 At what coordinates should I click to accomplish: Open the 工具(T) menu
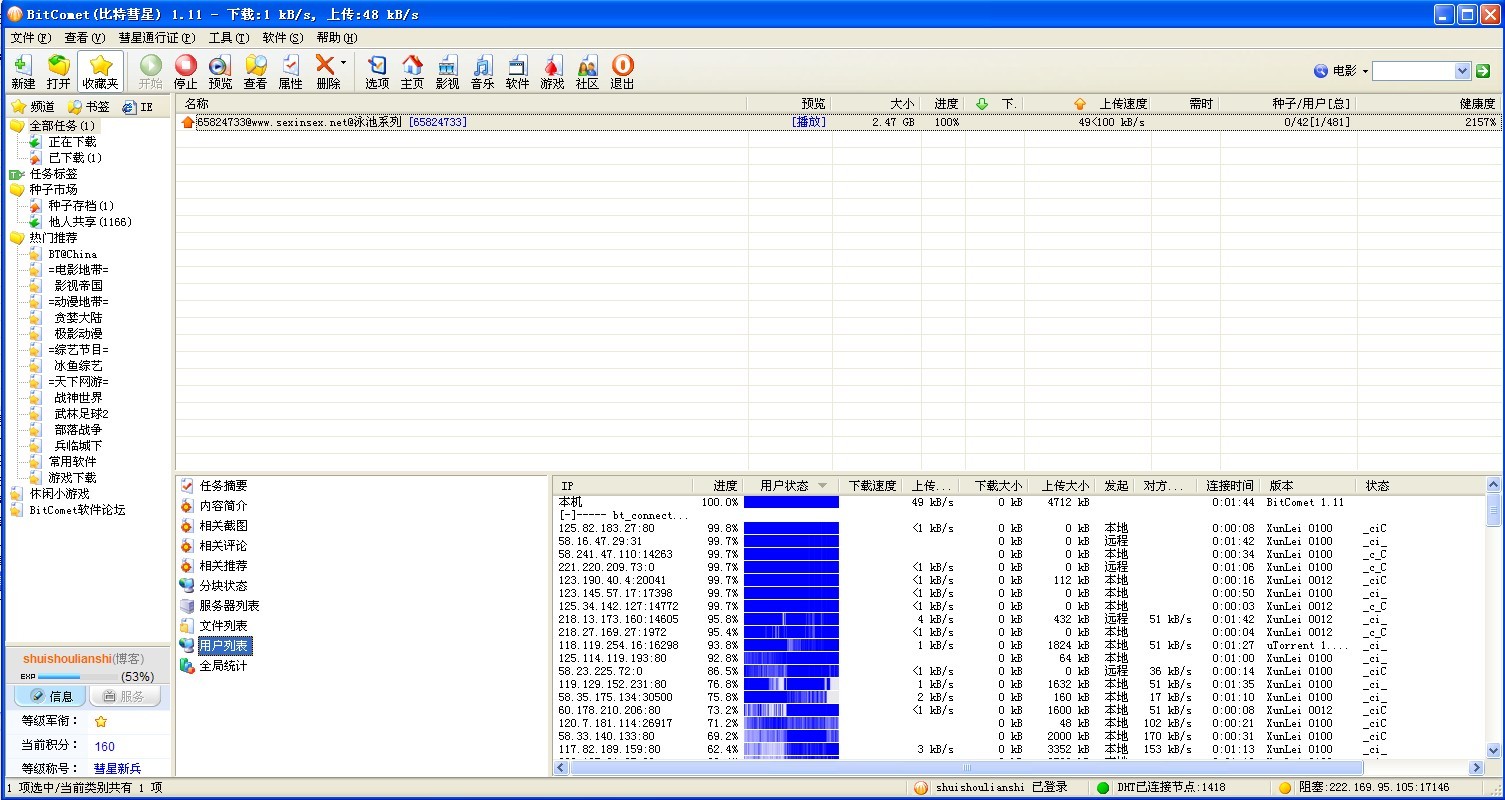click(228, 38)
